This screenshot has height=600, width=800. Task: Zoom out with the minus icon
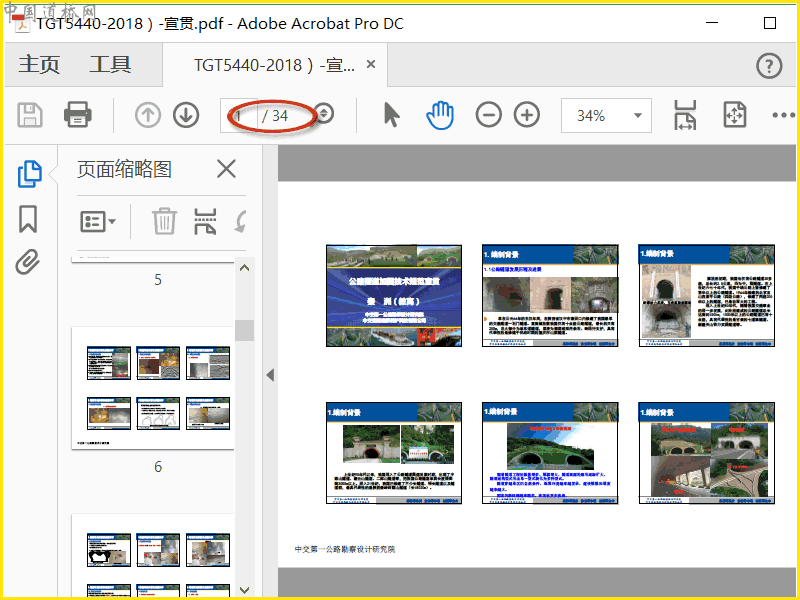coord(489,115)
